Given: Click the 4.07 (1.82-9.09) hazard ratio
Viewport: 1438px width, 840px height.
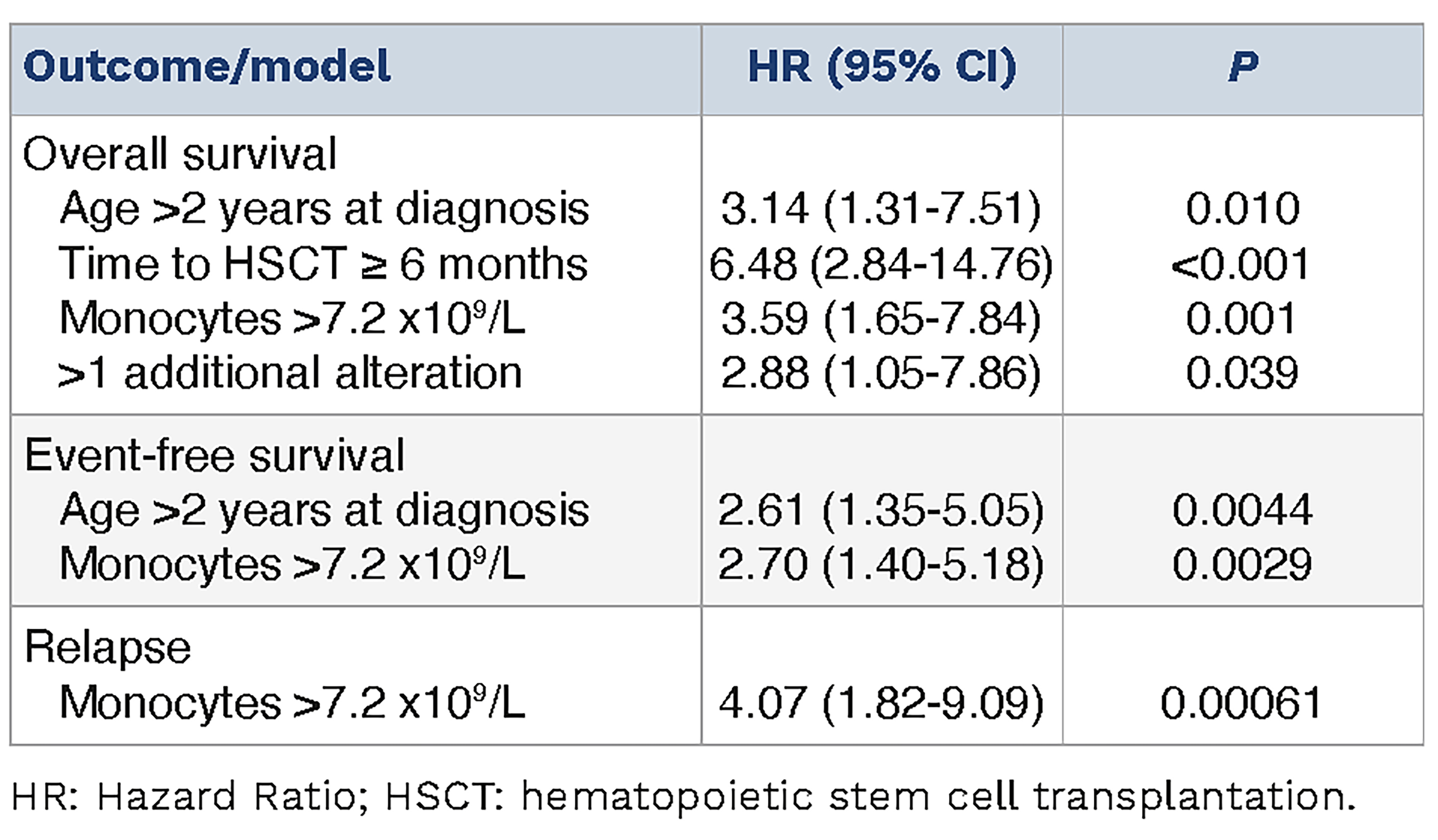Looking at the screenshot, I should [881, 703].
